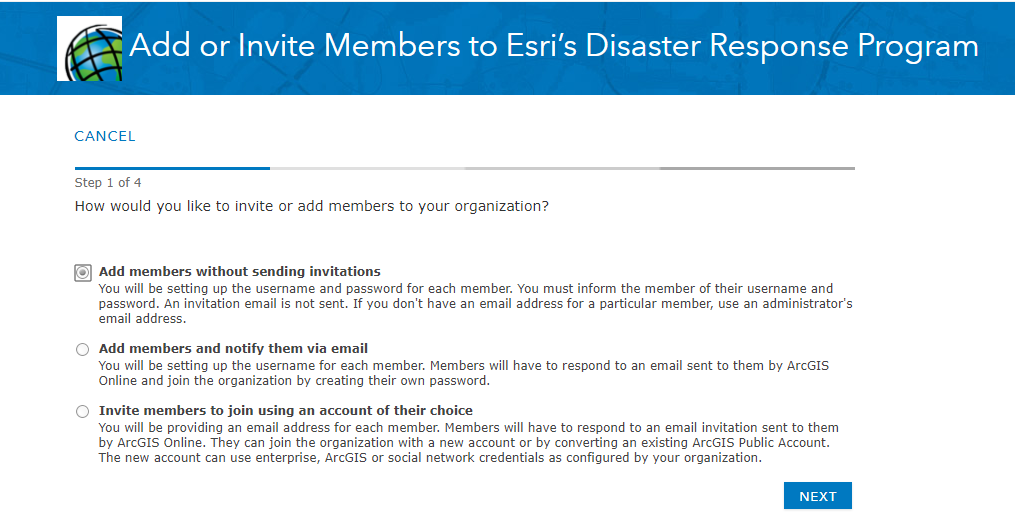Click the 'Step 1 of 4' indicator text
This screenshot has height=532, width=1015.
107,183
